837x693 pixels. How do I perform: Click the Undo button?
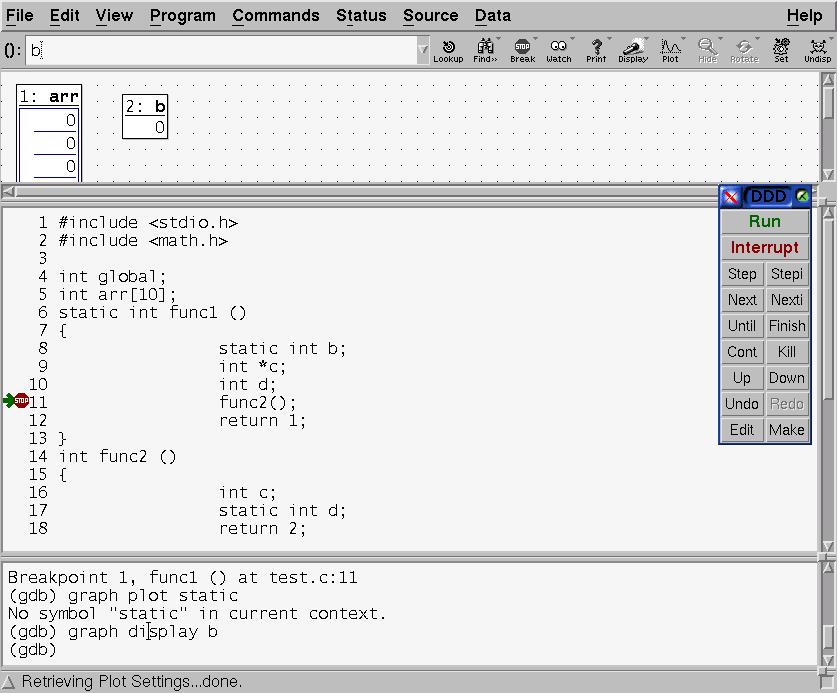(x=742, y=404)
